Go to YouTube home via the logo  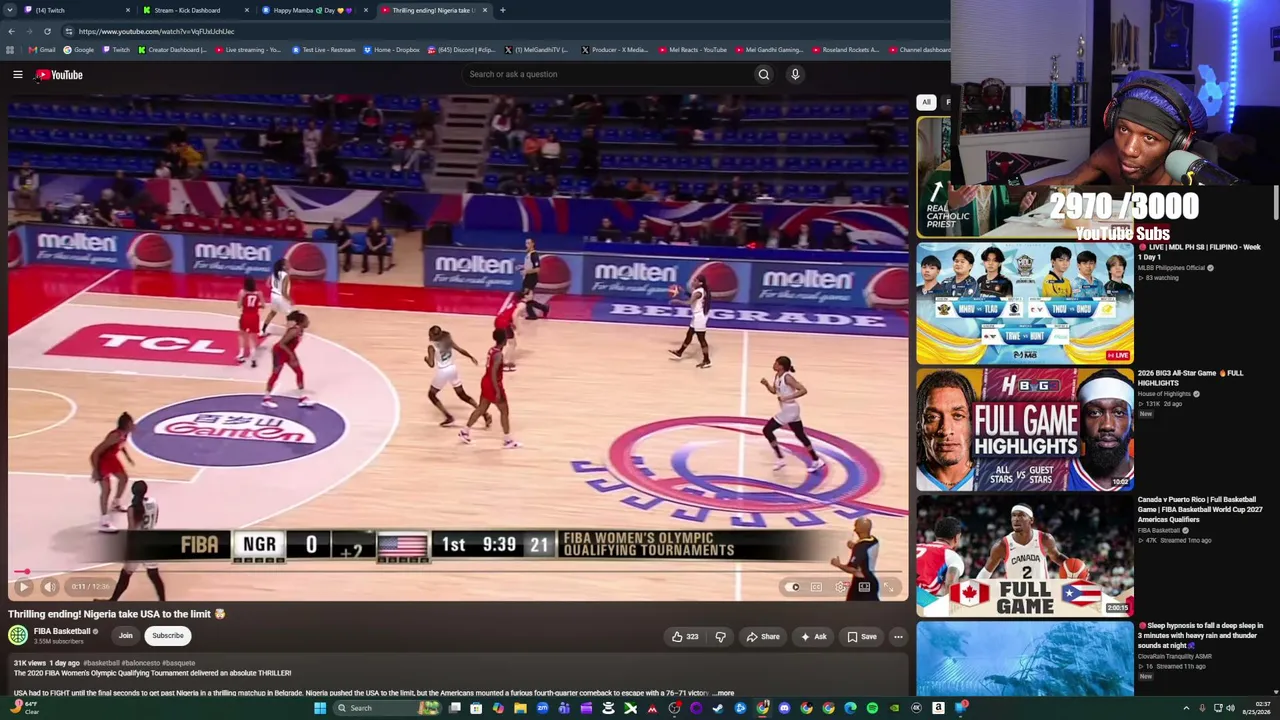coord(59,75)
